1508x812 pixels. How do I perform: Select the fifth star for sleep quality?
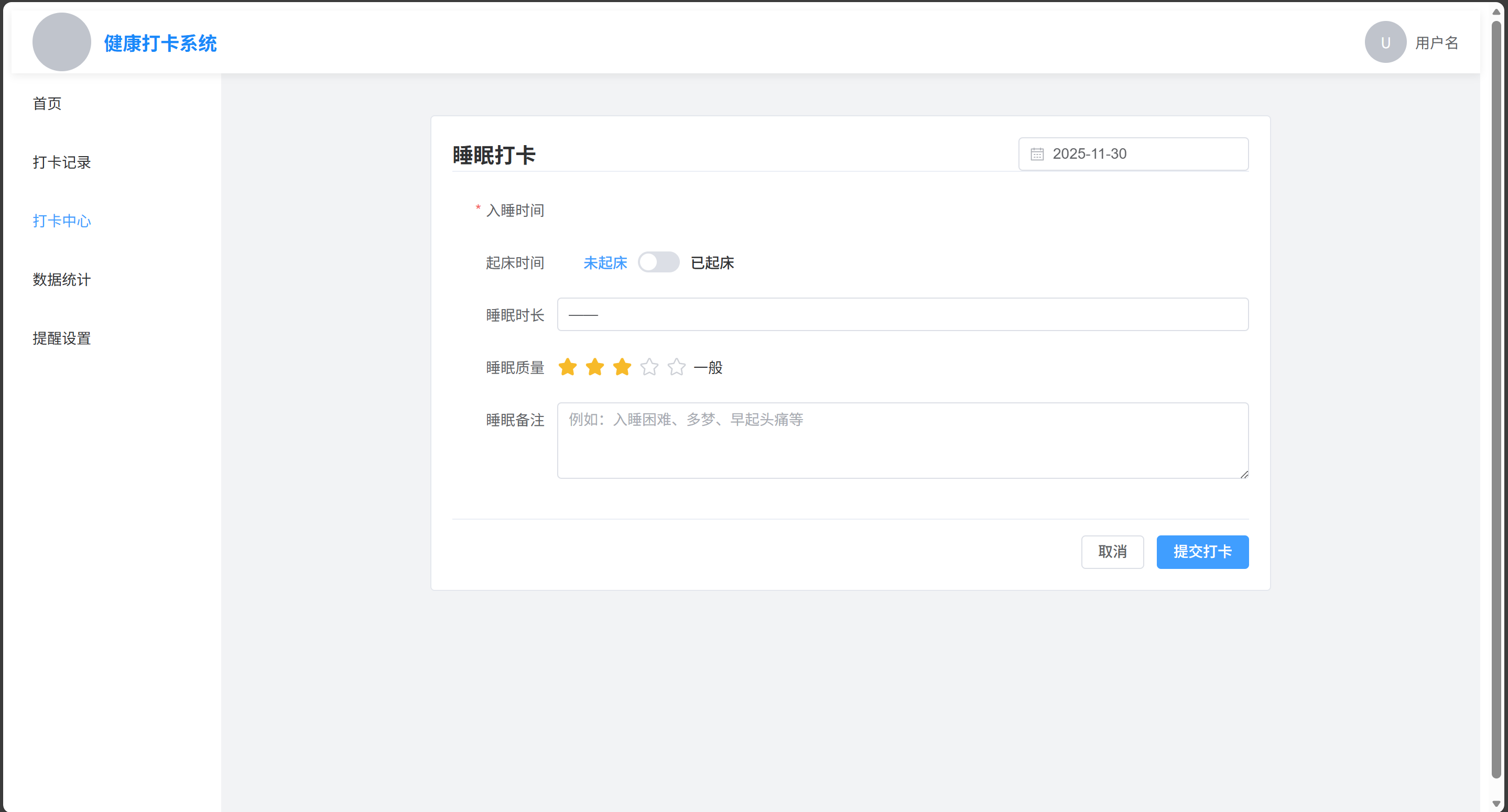tap(676, 367)
